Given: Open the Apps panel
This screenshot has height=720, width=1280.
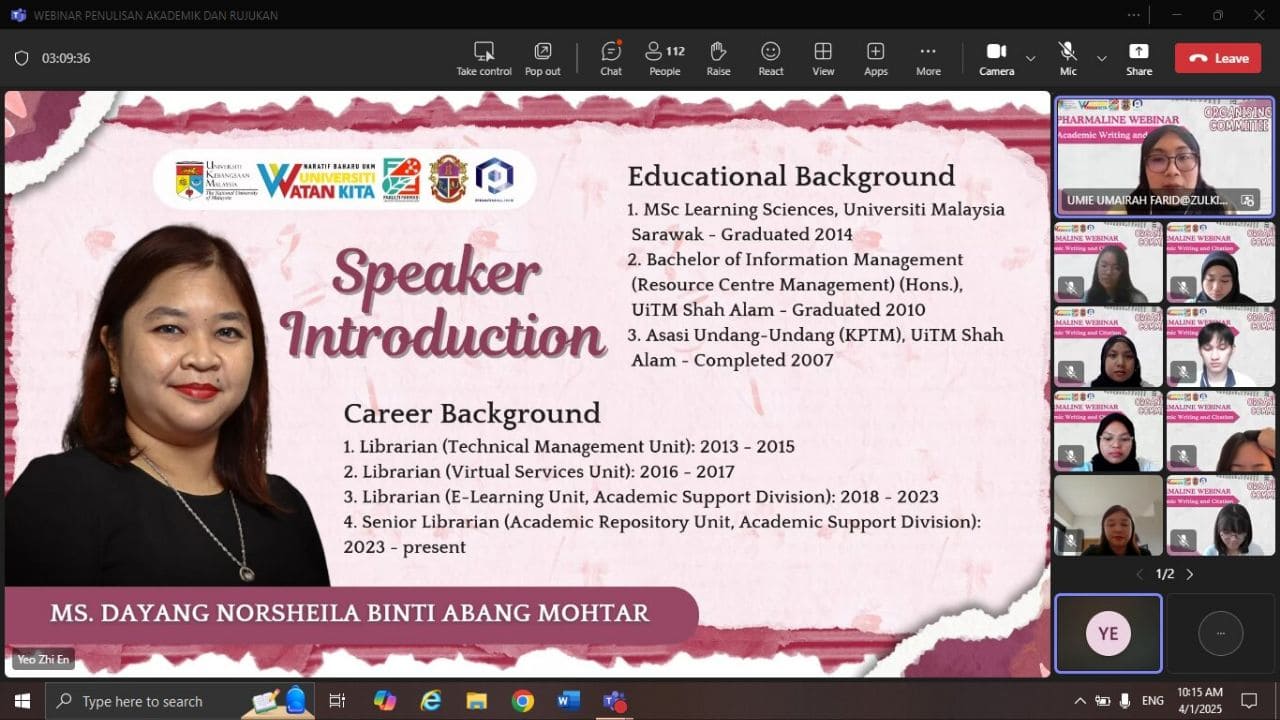Looking at the screenshot, I should click(875, 58).
